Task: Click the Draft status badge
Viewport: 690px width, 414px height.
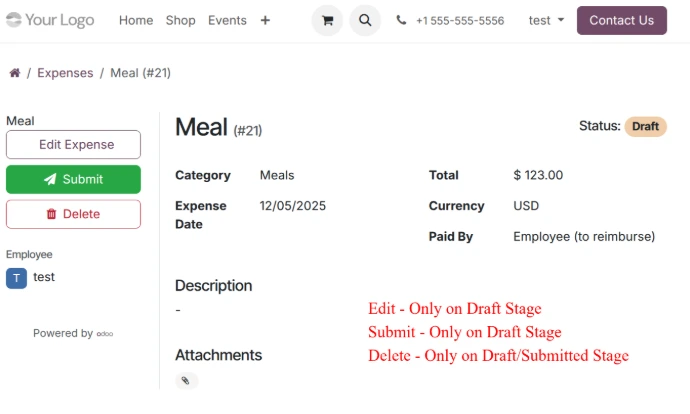Action: 645,126
